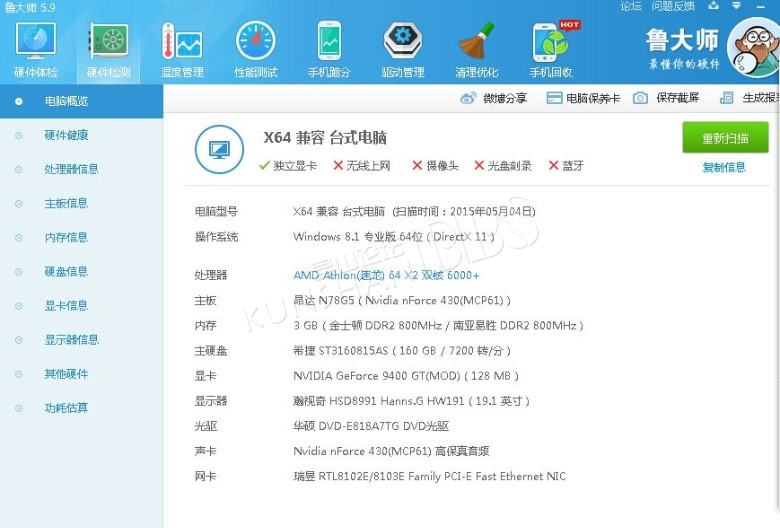
Task: Open the title bar dropdown menu arrow
Action: point(736,5)
